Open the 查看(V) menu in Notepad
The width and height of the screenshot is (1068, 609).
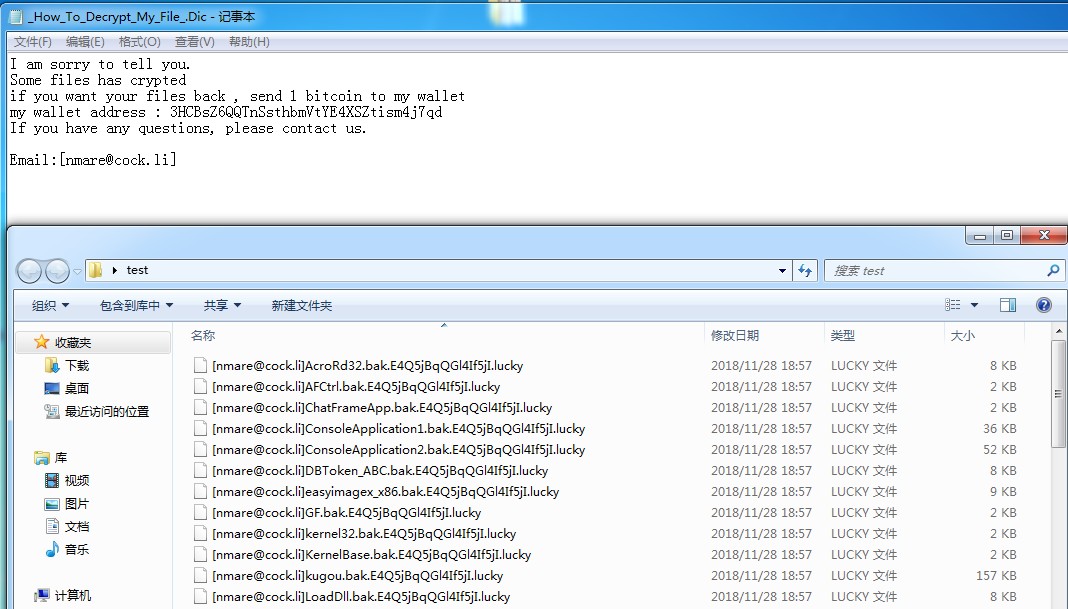point(195,42)
